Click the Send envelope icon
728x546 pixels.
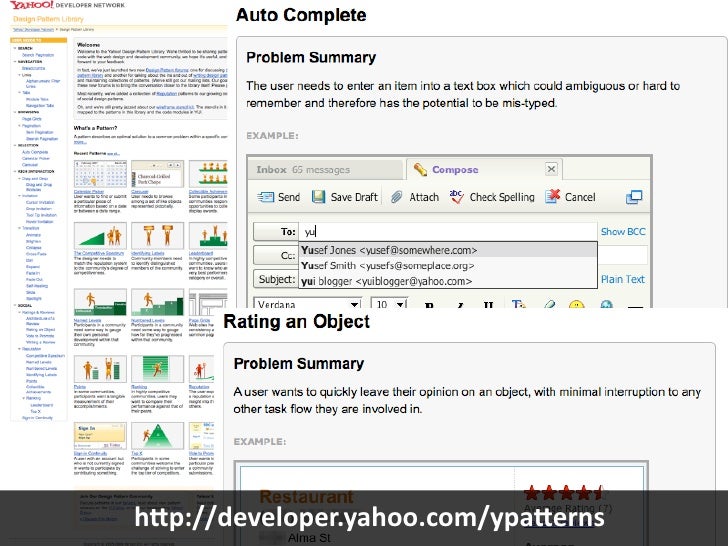[266, 197]
